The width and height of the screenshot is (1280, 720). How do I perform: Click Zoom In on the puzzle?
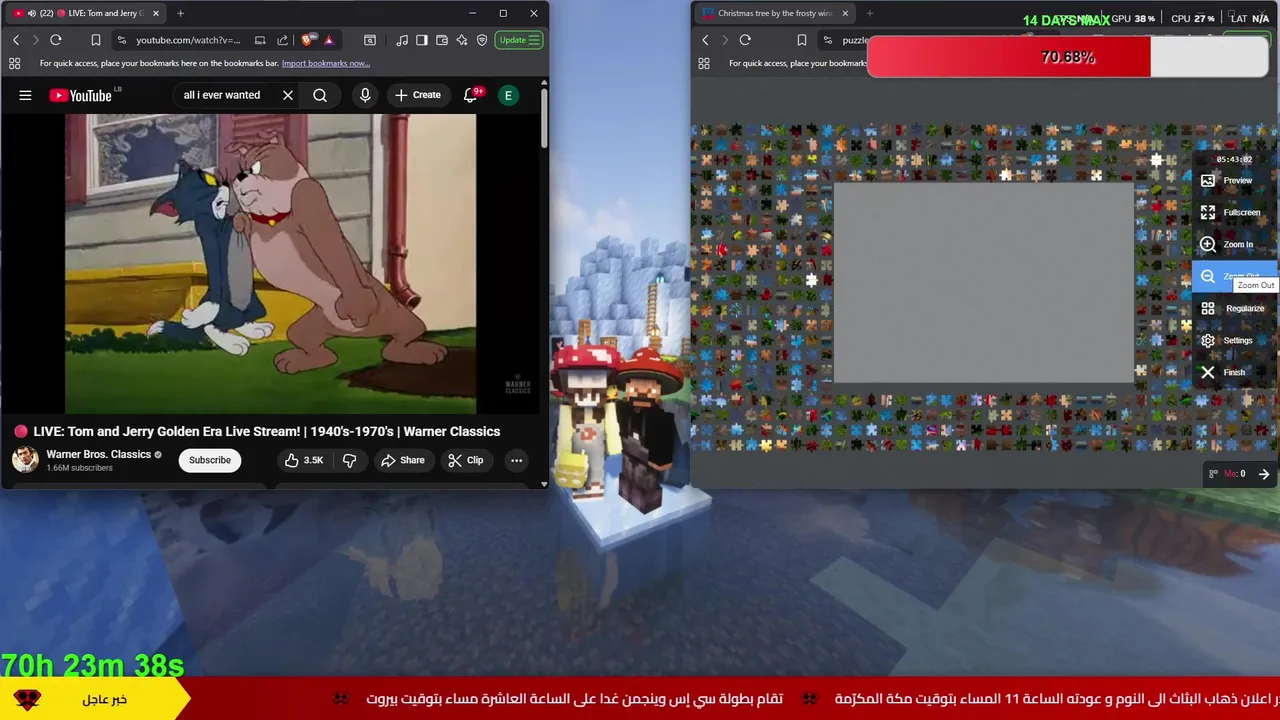(x=1235, y=244)
